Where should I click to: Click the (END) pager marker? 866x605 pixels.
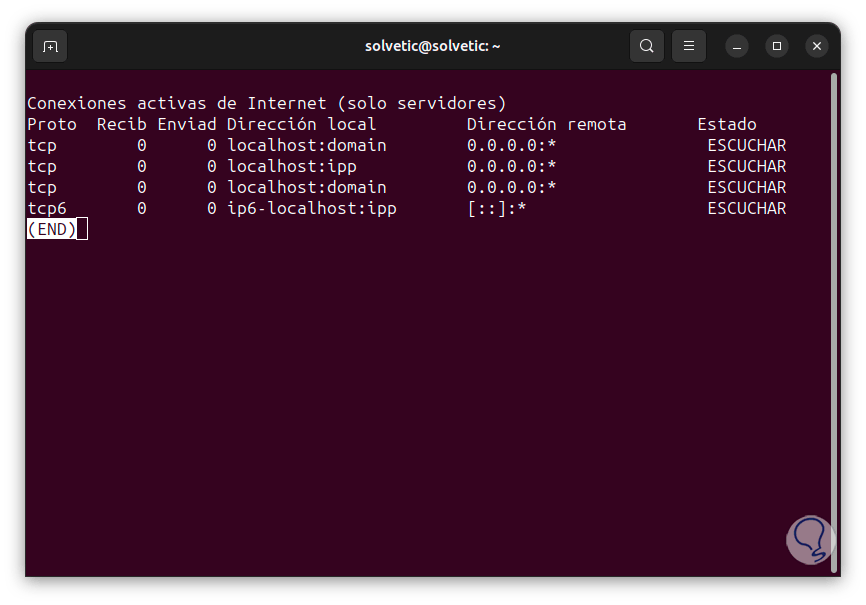52,229
